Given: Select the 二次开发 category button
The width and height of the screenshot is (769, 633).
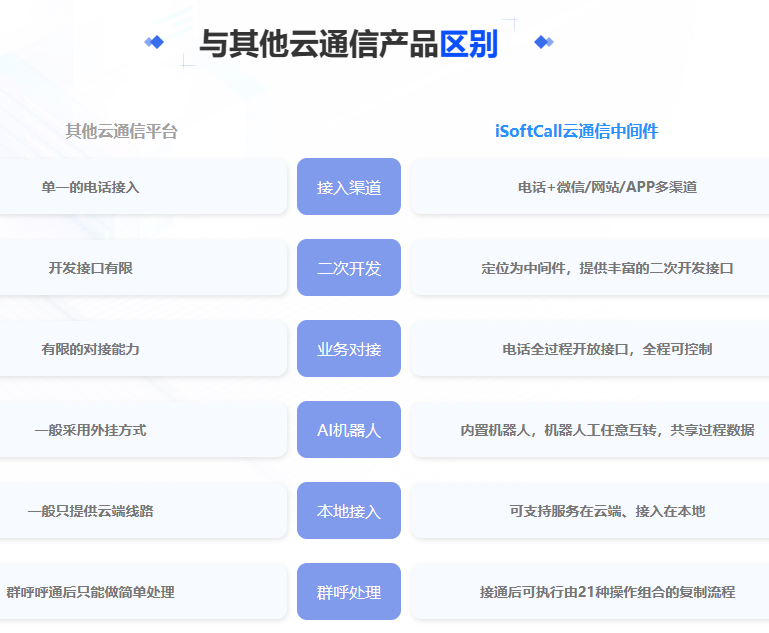Looking at the screenshot, I should point(349,268).
